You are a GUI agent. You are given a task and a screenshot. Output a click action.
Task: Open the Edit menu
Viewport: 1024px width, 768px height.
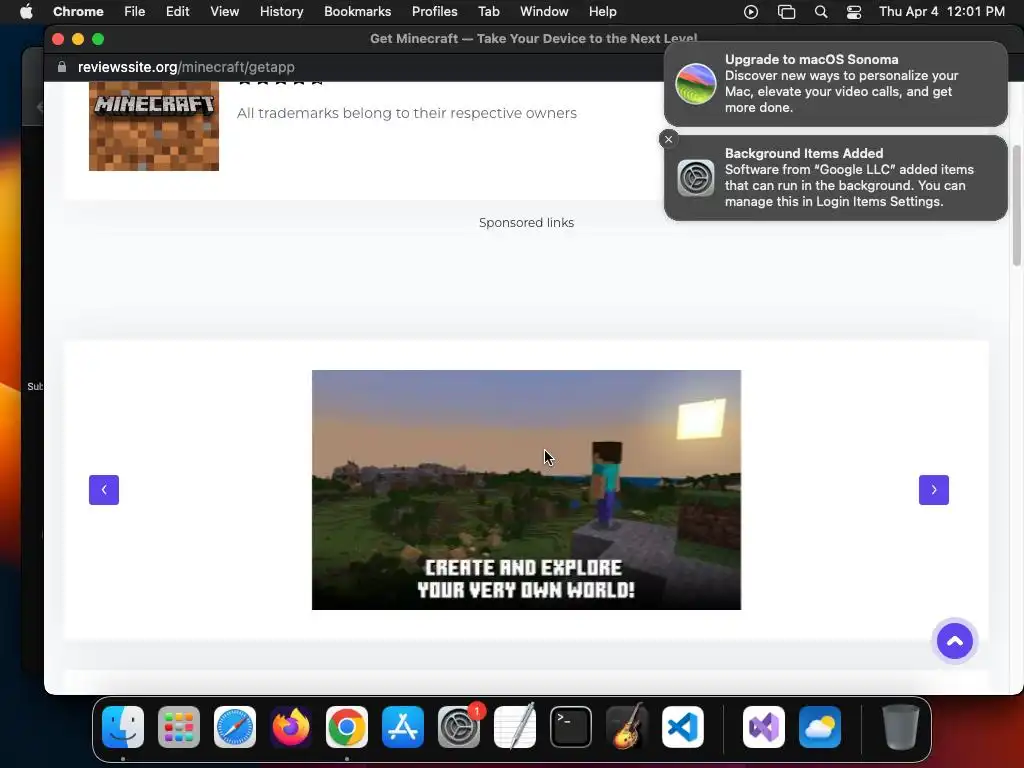pos(177,12)
